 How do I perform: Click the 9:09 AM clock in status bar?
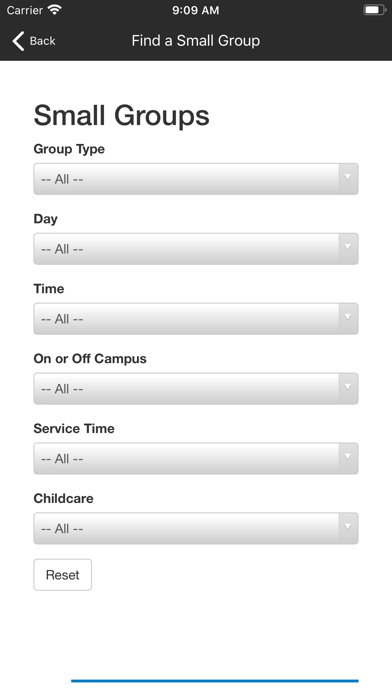pos(196,10)
